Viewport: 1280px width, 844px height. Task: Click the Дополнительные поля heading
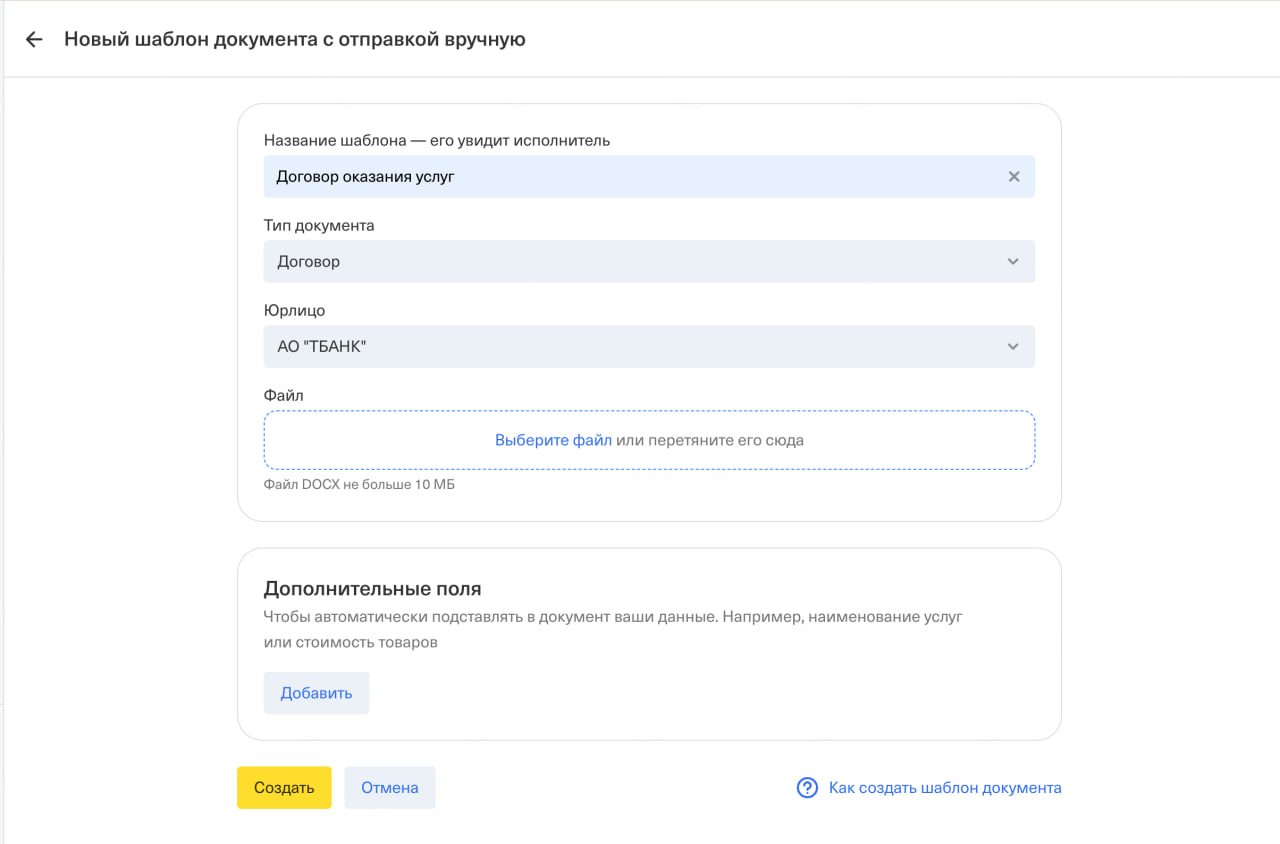click(372, 589)
